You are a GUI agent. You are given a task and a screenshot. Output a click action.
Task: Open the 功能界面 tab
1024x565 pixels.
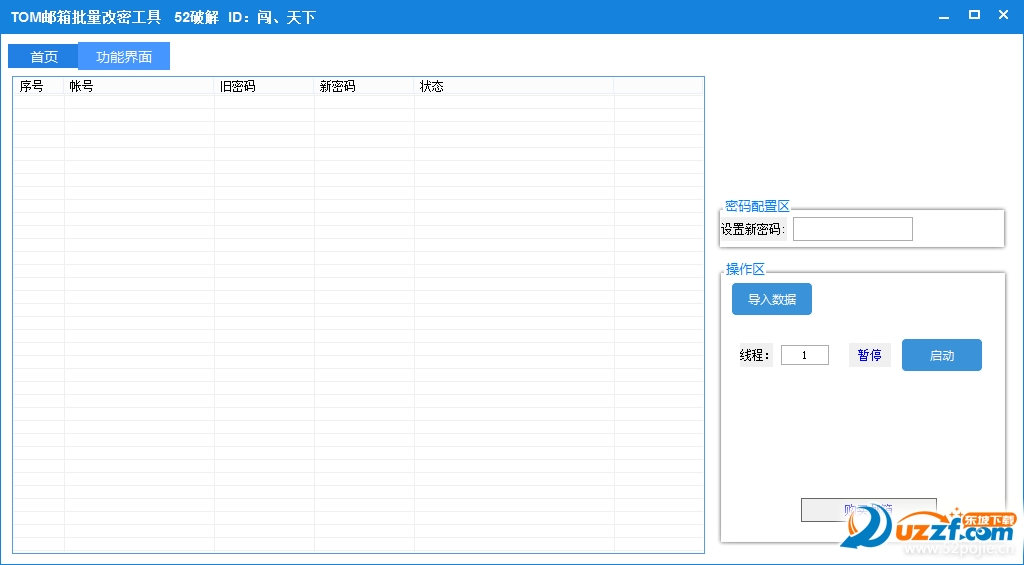pos(124,56)
